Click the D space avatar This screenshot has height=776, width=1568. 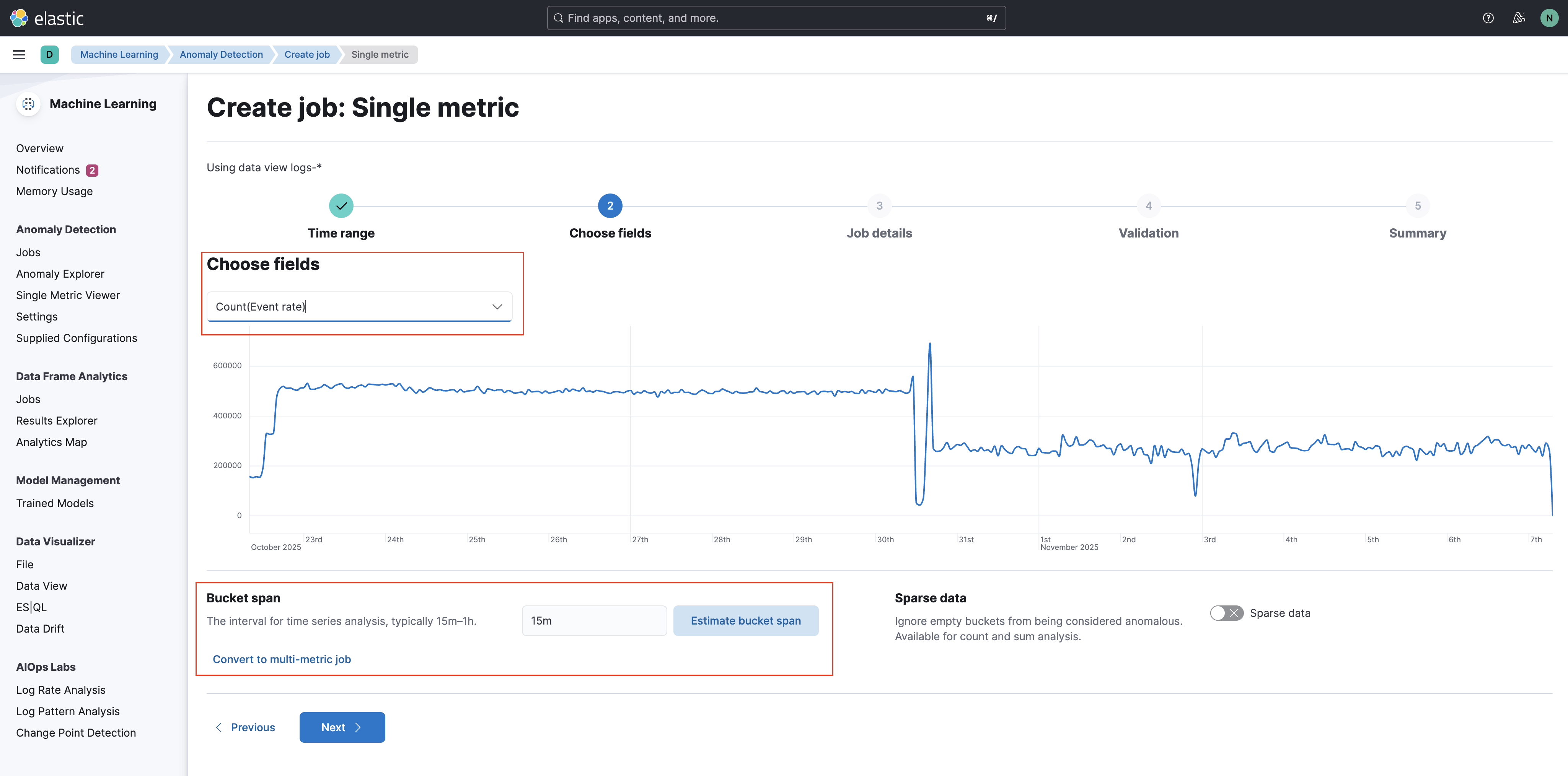pos(50,54)
